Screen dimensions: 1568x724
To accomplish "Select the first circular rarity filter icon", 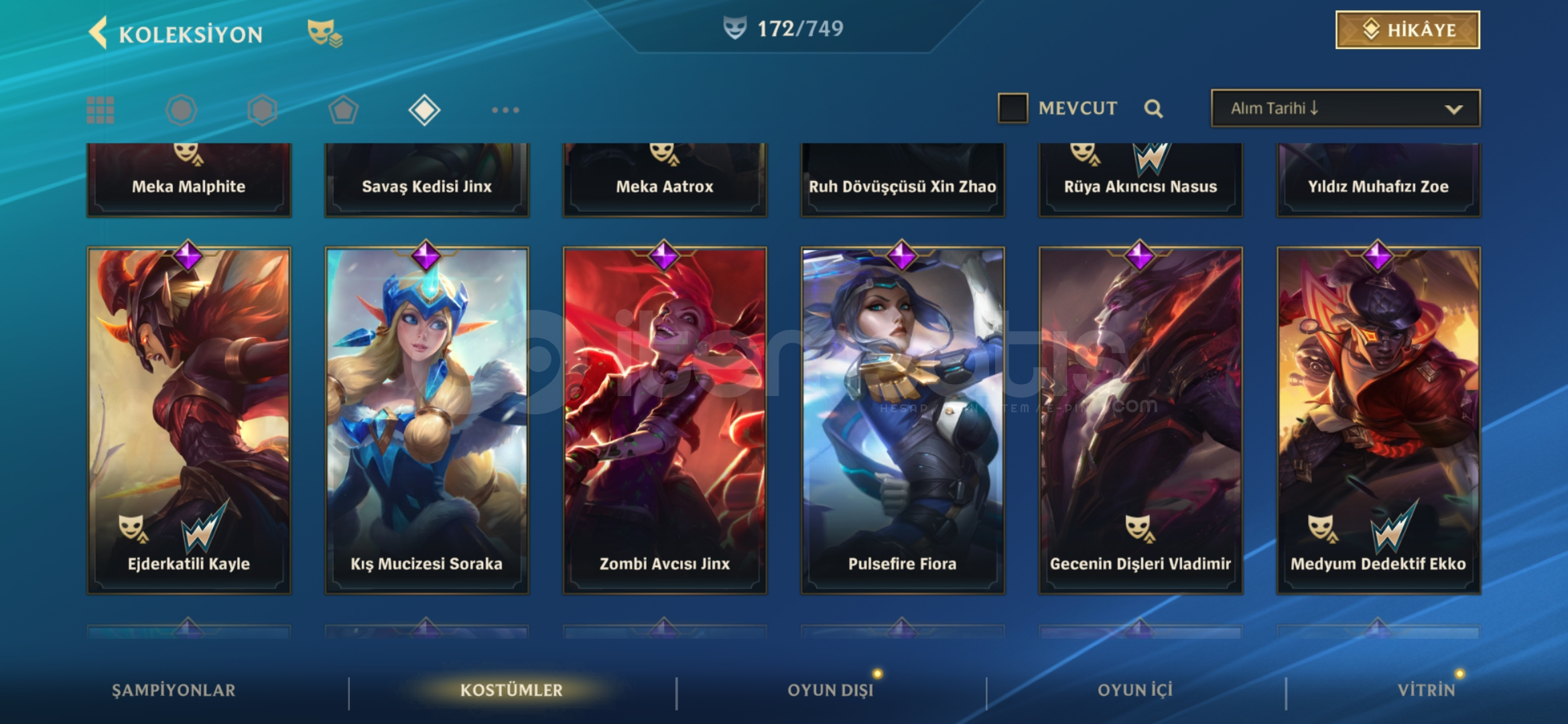I will 181,110.
